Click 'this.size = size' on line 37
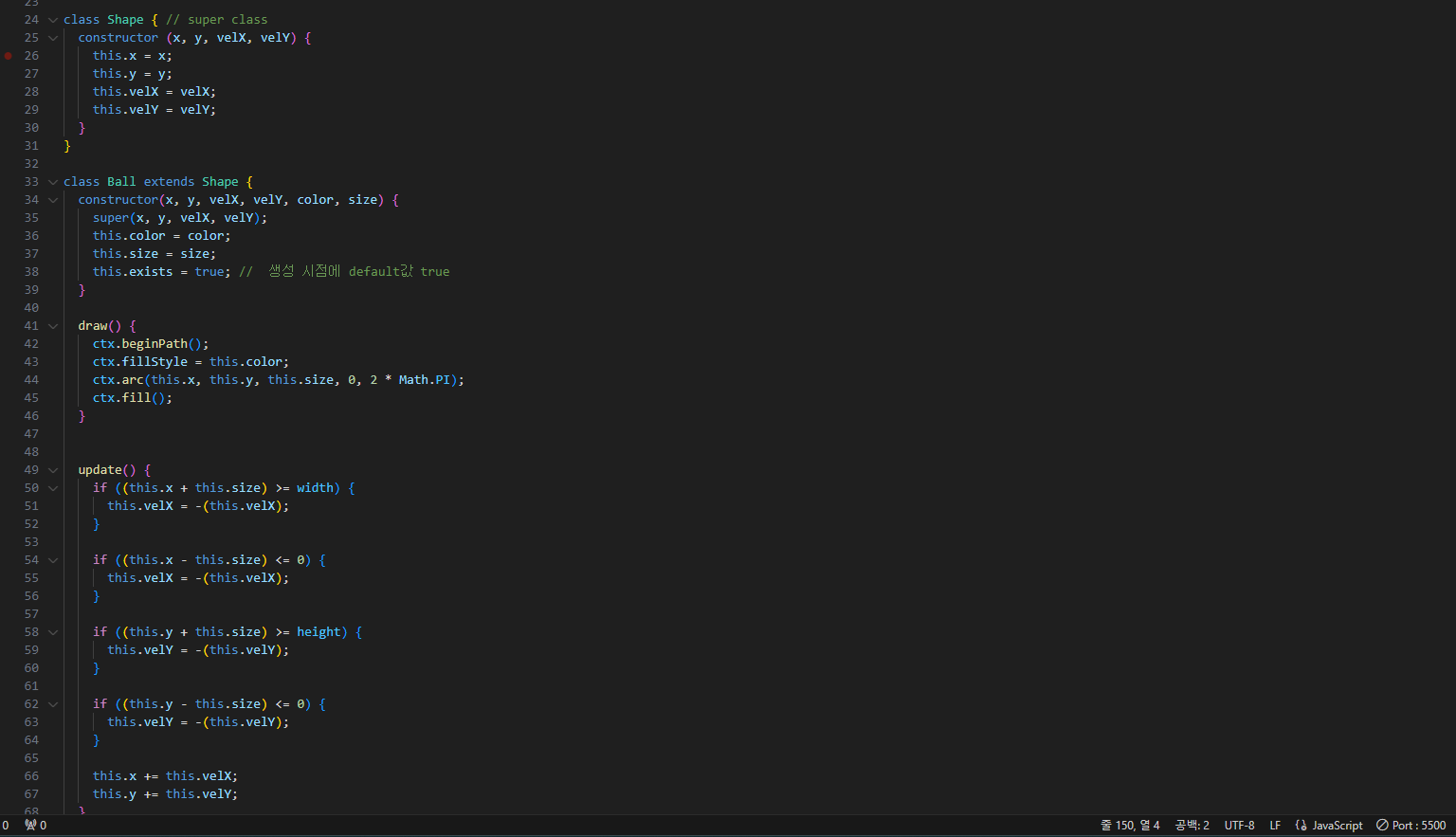This screenshot has width=1456, height=837. pyautogui.click(x=152, y=254)
